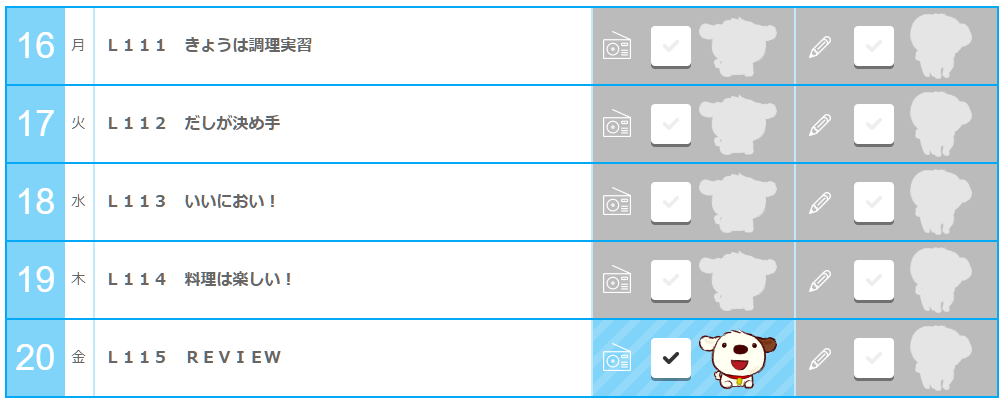Image resolution: width=1003 pixels, height=403 pixels.
Task: Click radio icon for day 16 lesson
Action: pos(617,47)
